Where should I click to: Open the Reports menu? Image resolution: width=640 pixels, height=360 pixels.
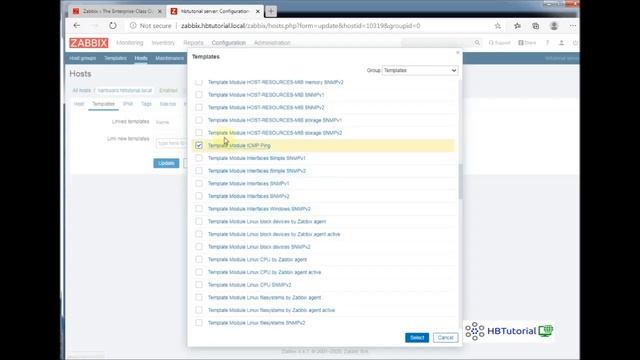click(193, 43)
